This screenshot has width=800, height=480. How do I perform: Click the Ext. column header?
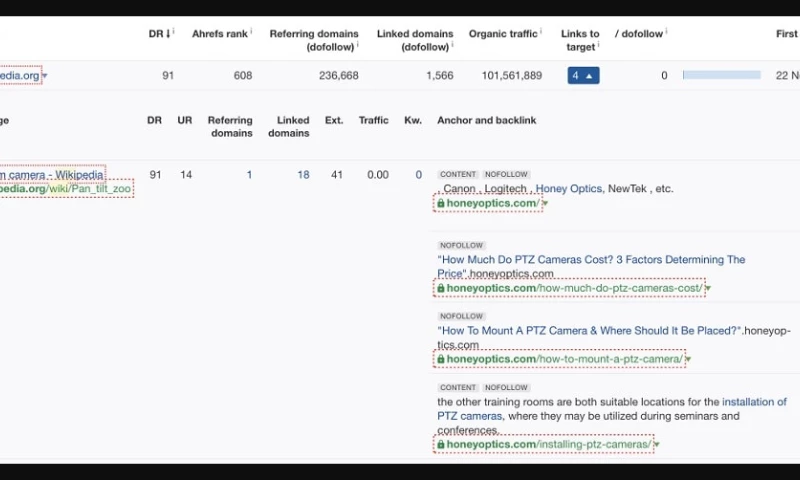click(334, 120)
